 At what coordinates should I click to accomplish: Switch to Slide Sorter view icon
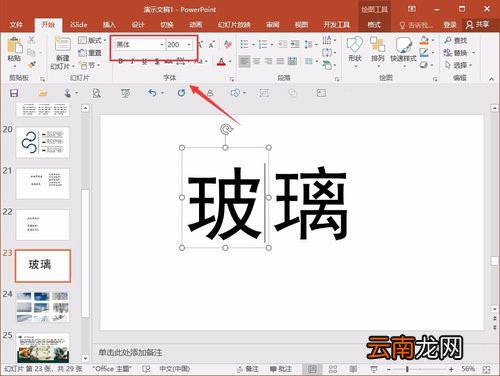(333, 369)
